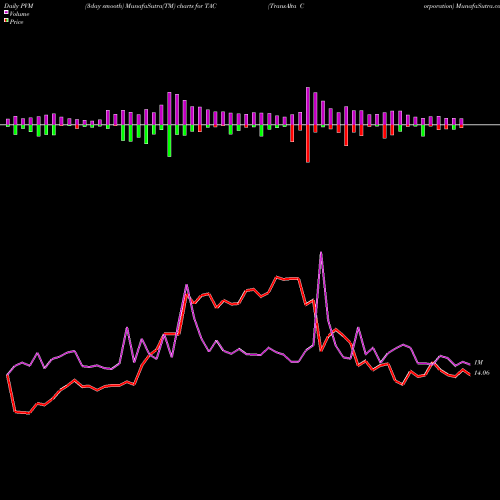Click the longest green price-change bar
The width and height of the screenshot is (500, 500).
point(169,141)
